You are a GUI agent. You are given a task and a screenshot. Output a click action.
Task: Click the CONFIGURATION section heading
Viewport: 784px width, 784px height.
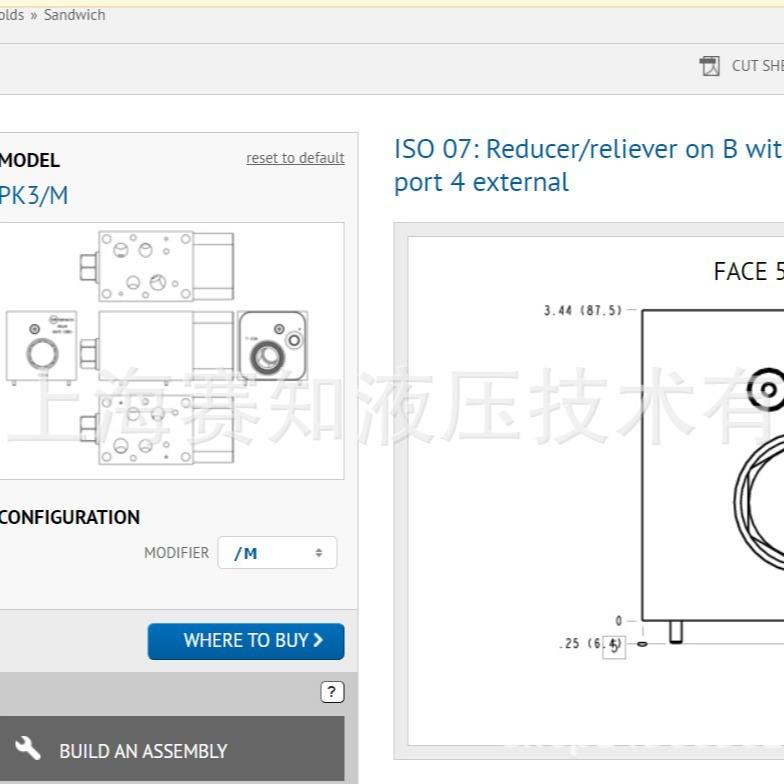pos(70,517)
